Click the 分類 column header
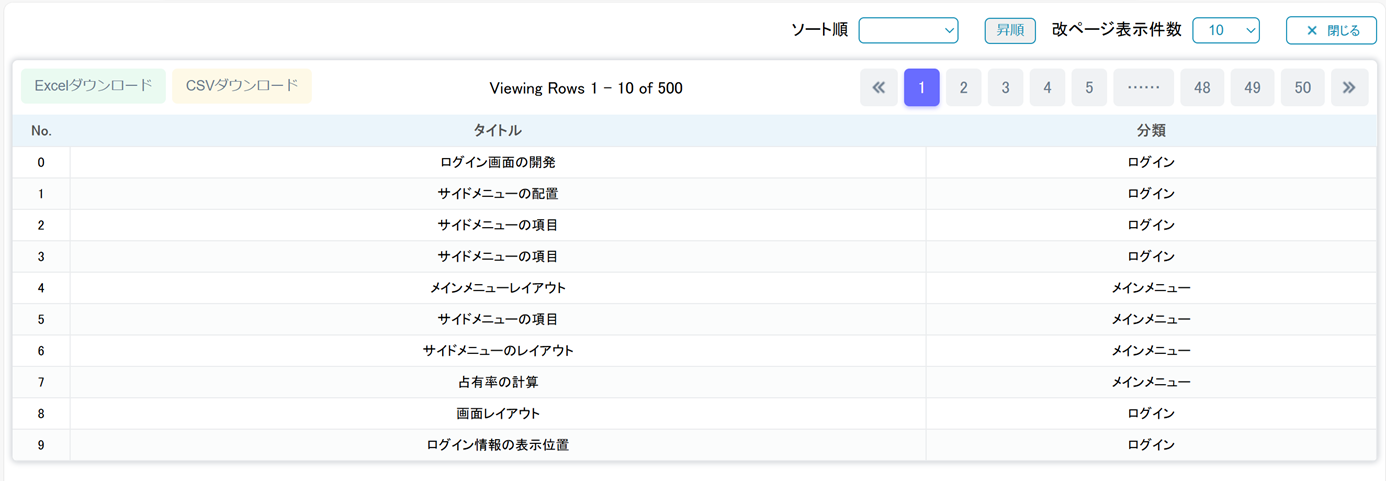This screenshot has width=1386, height=481. 1151,131
